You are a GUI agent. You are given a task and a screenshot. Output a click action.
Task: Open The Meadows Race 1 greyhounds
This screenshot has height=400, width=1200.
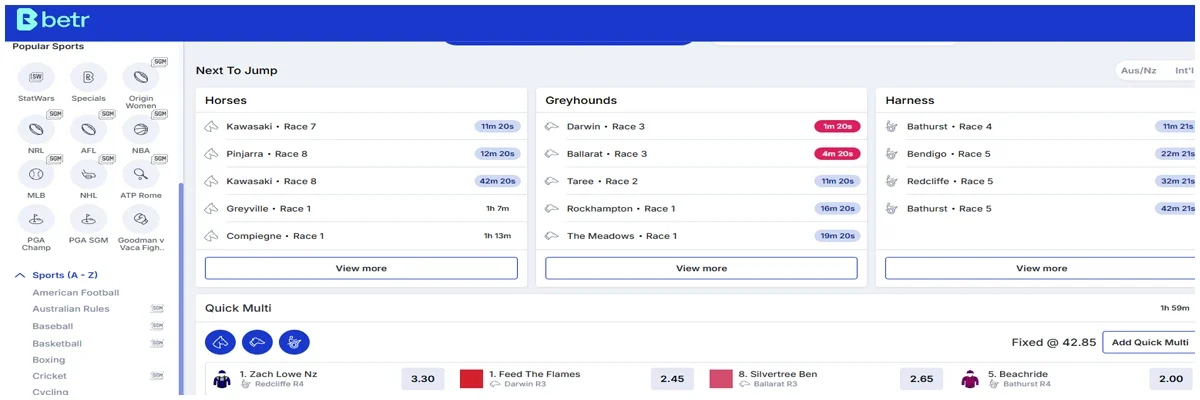(701, 236)
